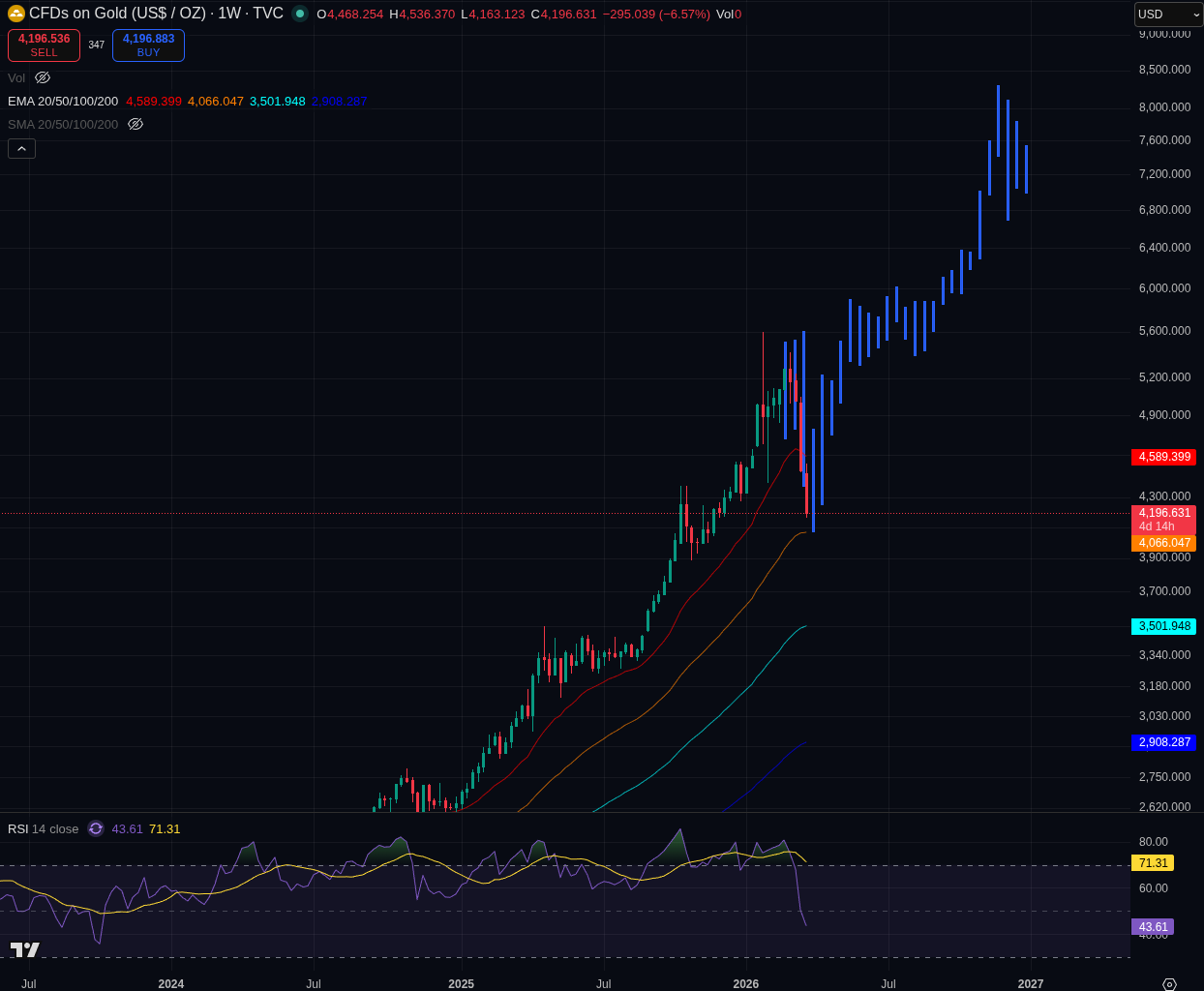Click the 5,200.000 price axis label
The image size is (1204, 991).
(1164, 377)
